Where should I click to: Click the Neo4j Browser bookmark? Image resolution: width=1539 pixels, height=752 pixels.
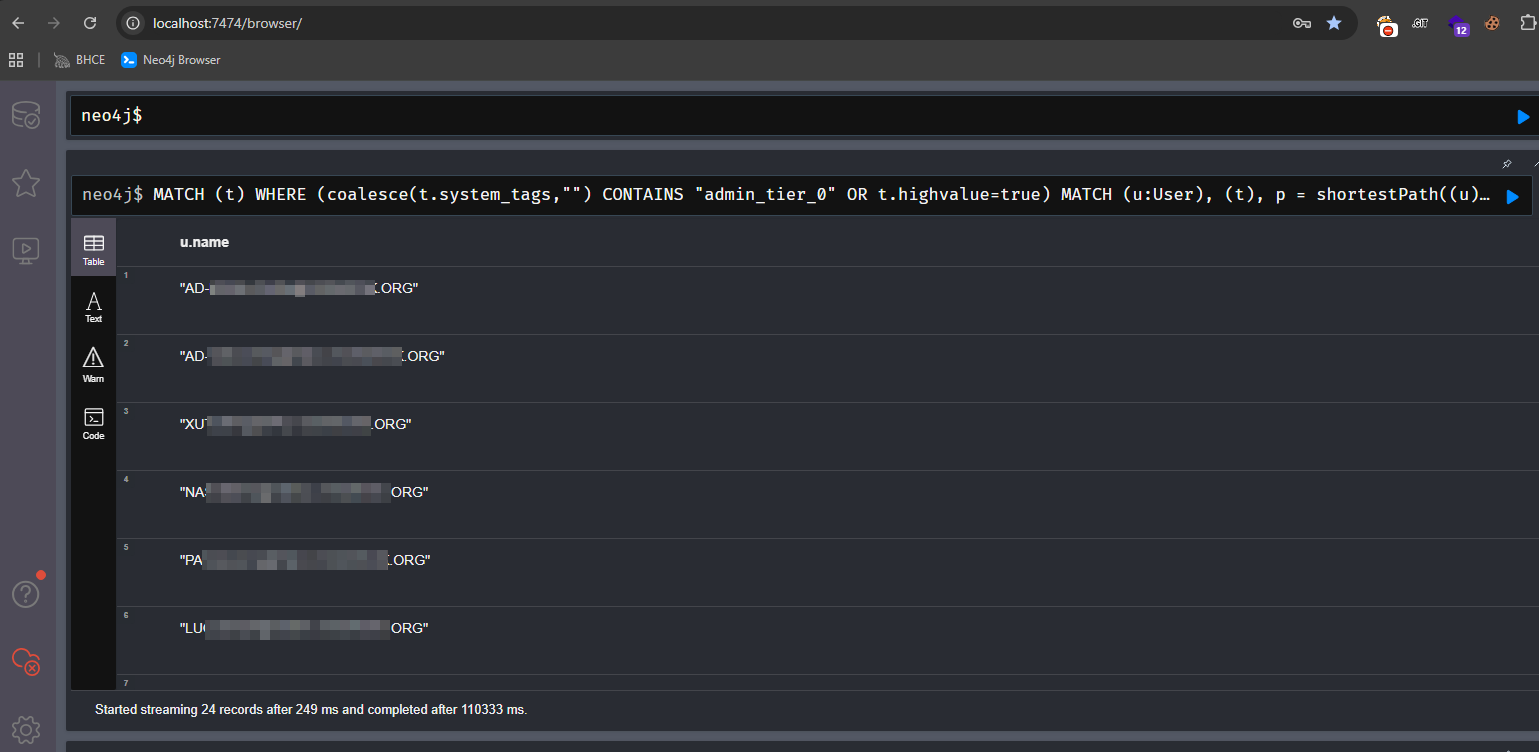coord(171,60)
